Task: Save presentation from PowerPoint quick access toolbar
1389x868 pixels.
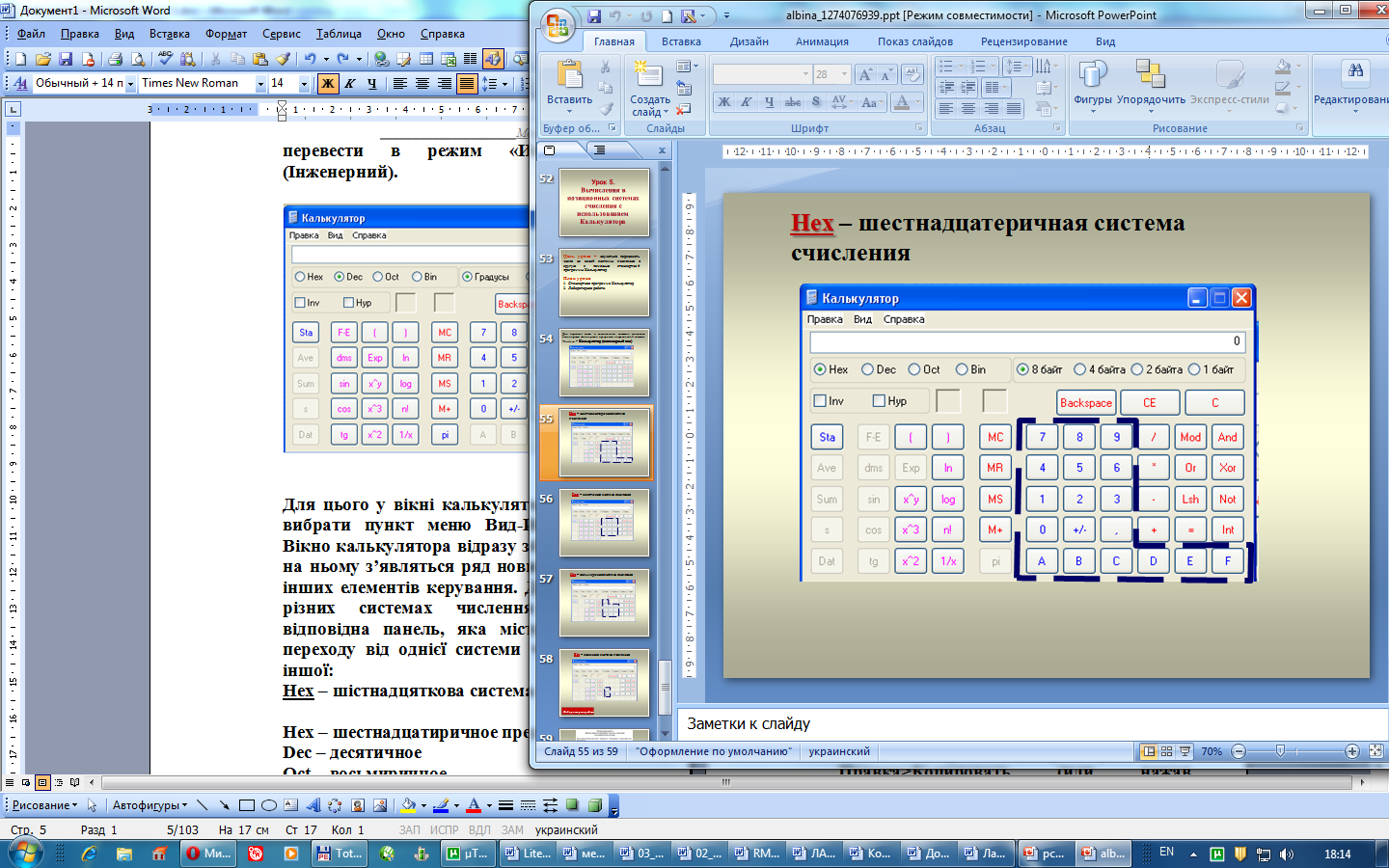Action: tap(594, 16)
